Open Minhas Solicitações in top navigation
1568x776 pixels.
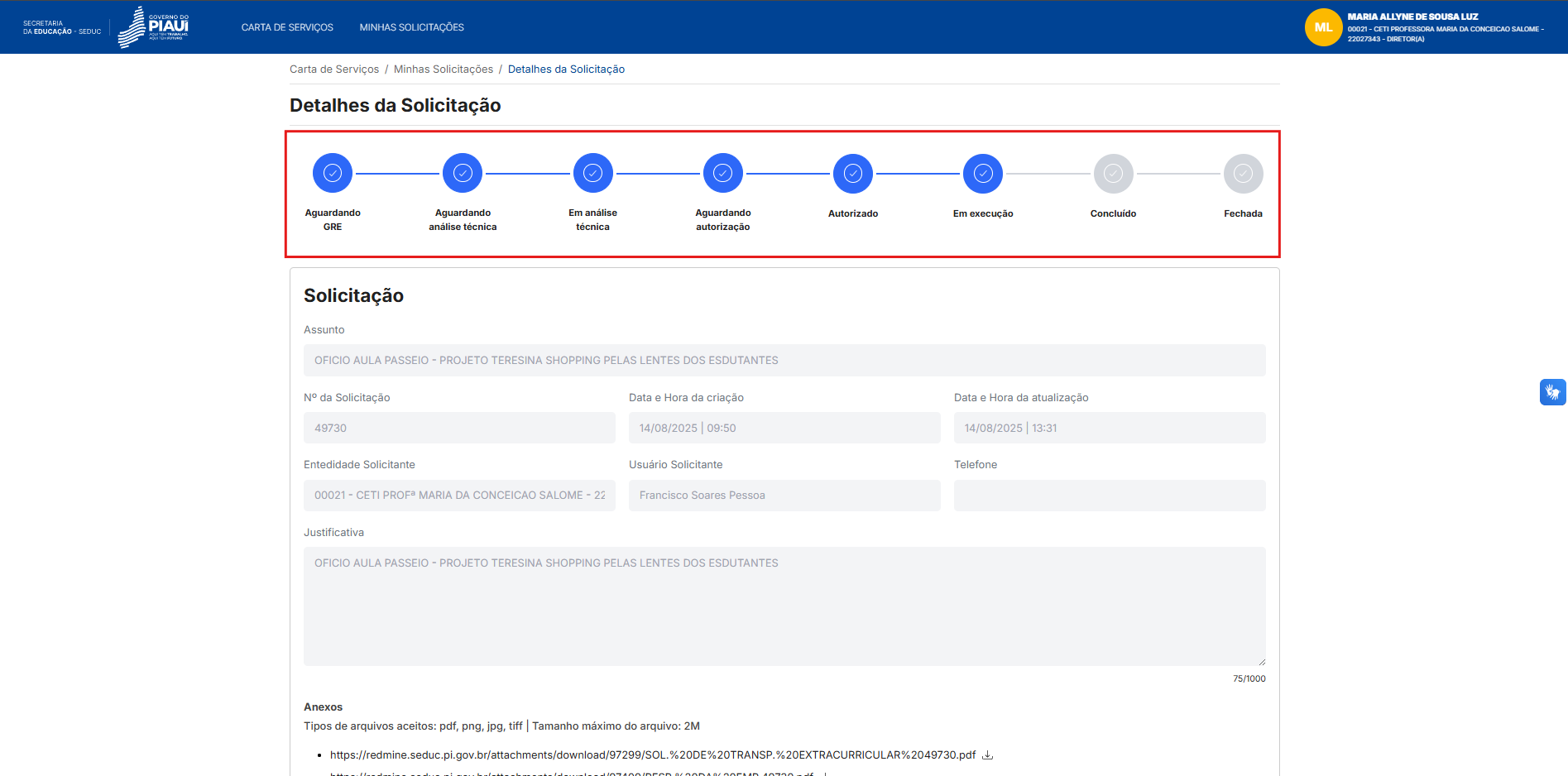pos(411,27)
